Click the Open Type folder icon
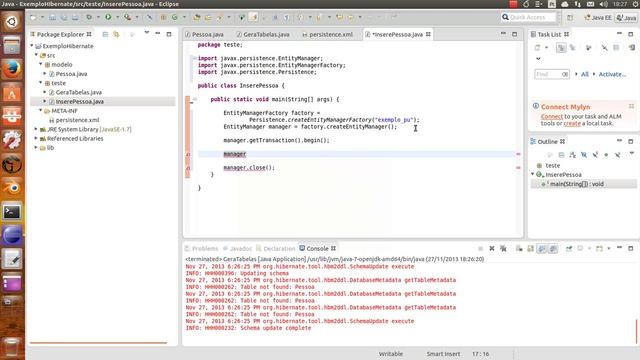The height and width of the screenshot is (360, 640). tap(197, 17)
